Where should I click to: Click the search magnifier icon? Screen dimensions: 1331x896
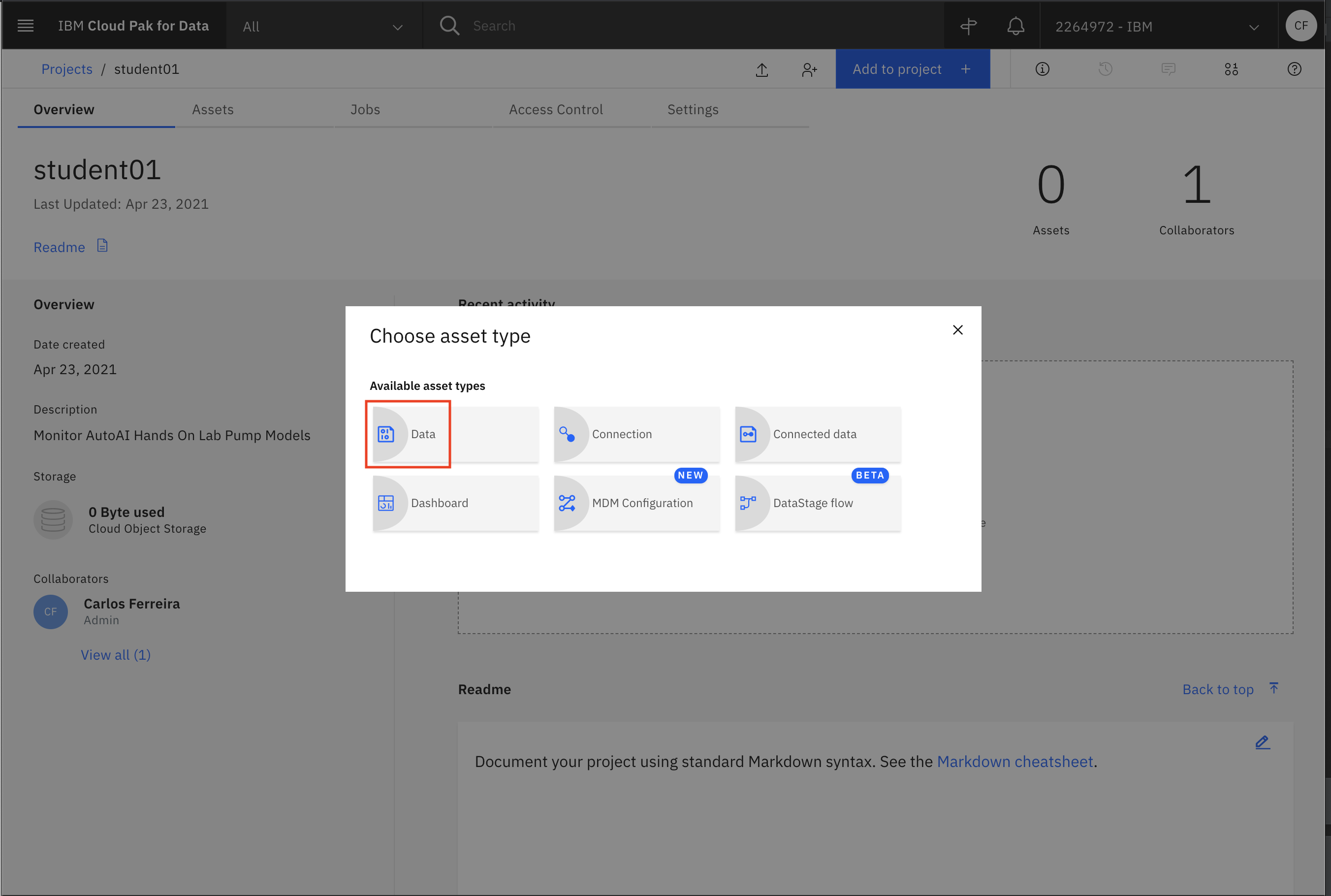point(449,26)
